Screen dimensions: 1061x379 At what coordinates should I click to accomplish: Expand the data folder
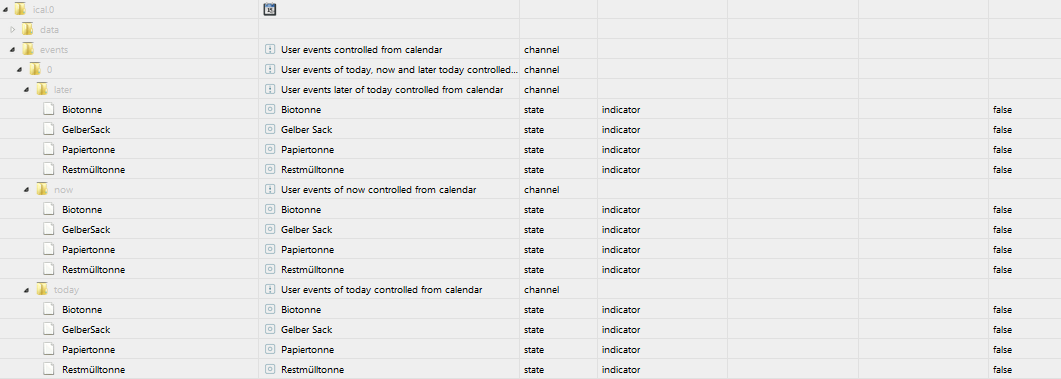[x=12, y=29]
